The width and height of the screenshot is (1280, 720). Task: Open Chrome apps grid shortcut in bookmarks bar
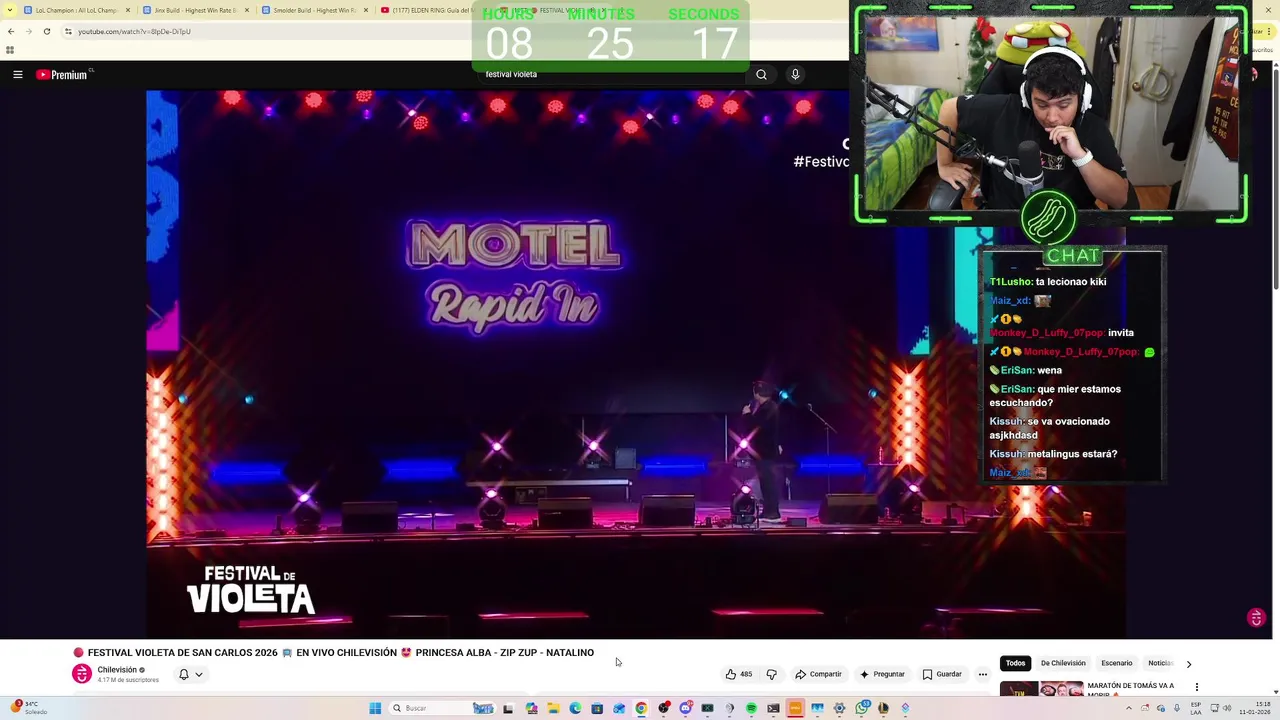tap(10, 50)
